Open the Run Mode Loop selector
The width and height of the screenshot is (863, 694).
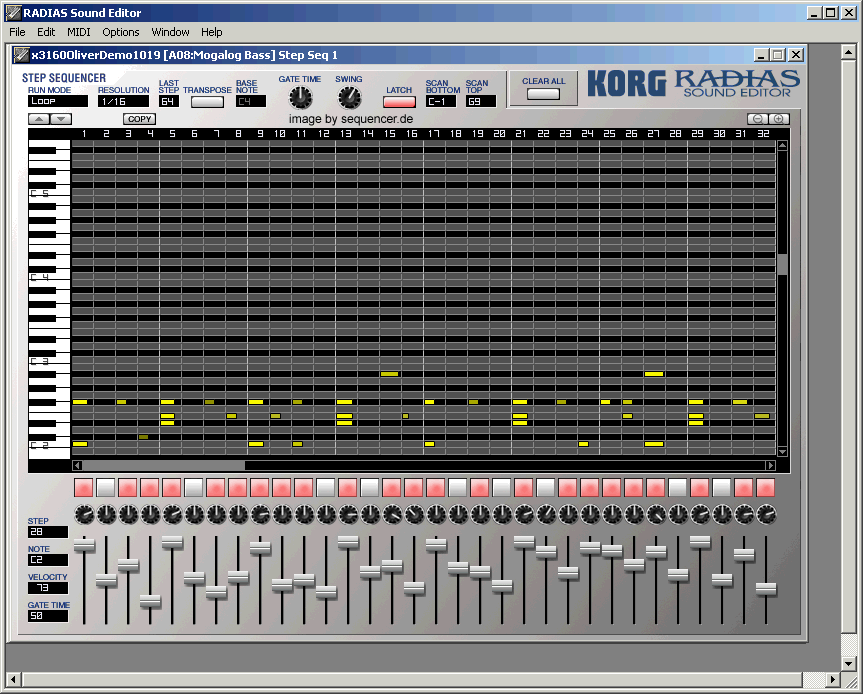click(58, 101)
